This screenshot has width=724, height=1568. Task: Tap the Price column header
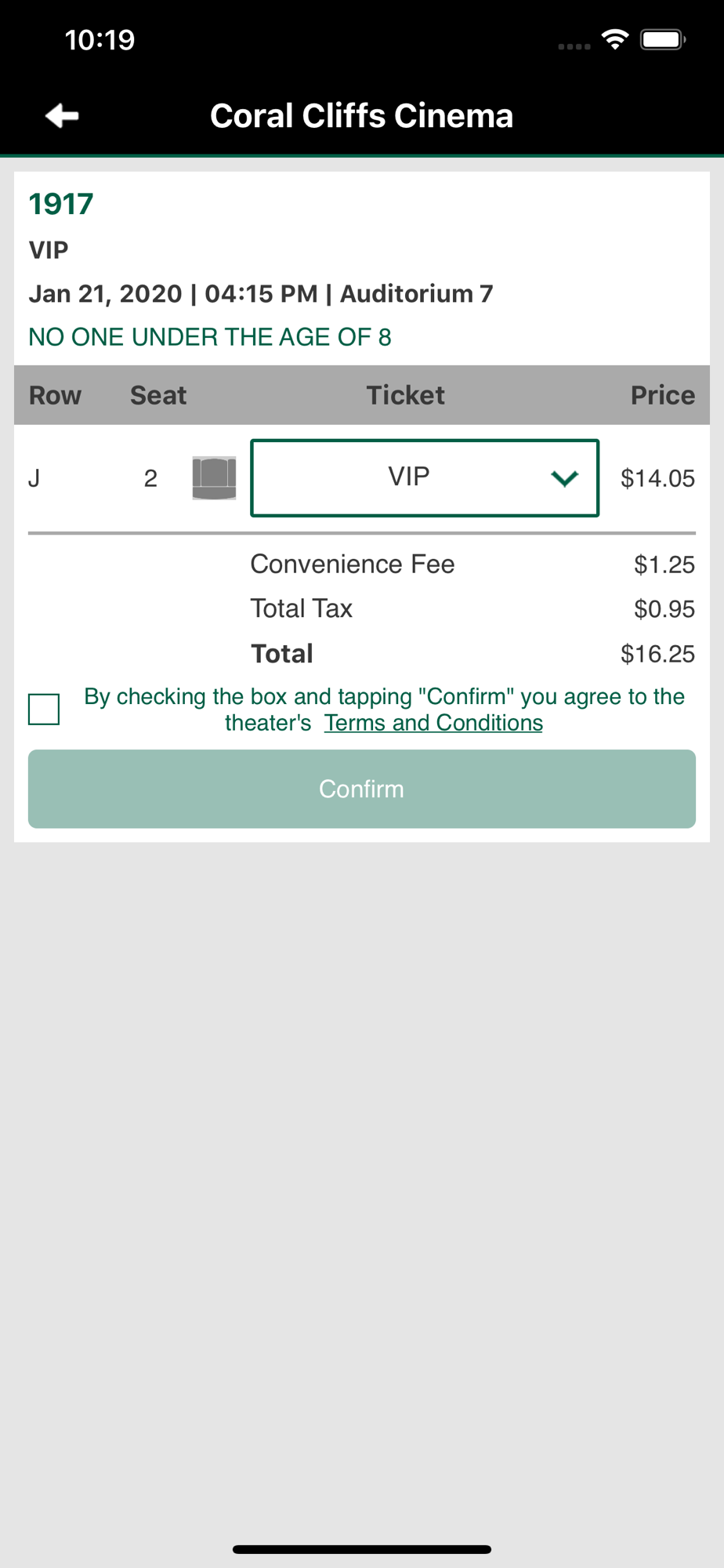663,395
